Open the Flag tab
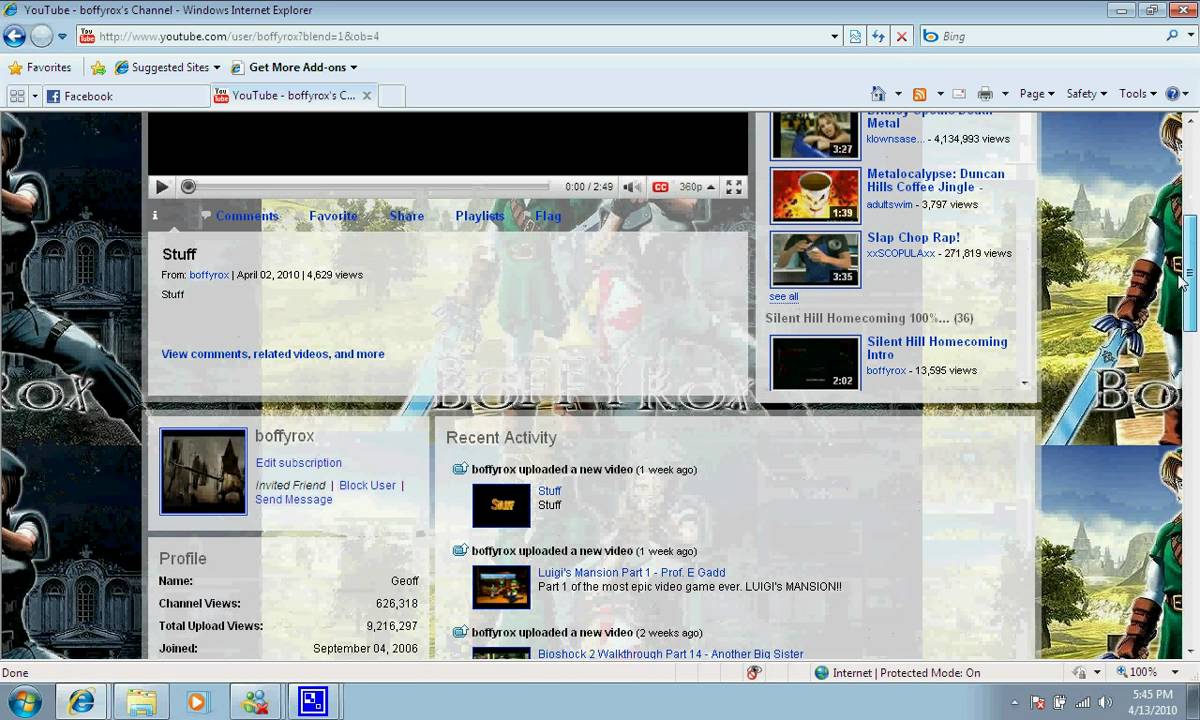This screenshot has height=720, width=1200. click(548, 216)
